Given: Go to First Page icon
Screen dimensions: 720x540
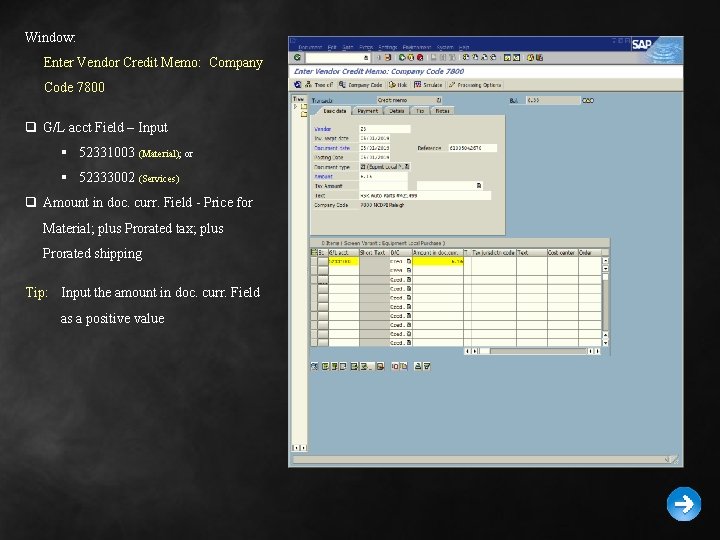Looking at the screenshot, I should 466,57.
